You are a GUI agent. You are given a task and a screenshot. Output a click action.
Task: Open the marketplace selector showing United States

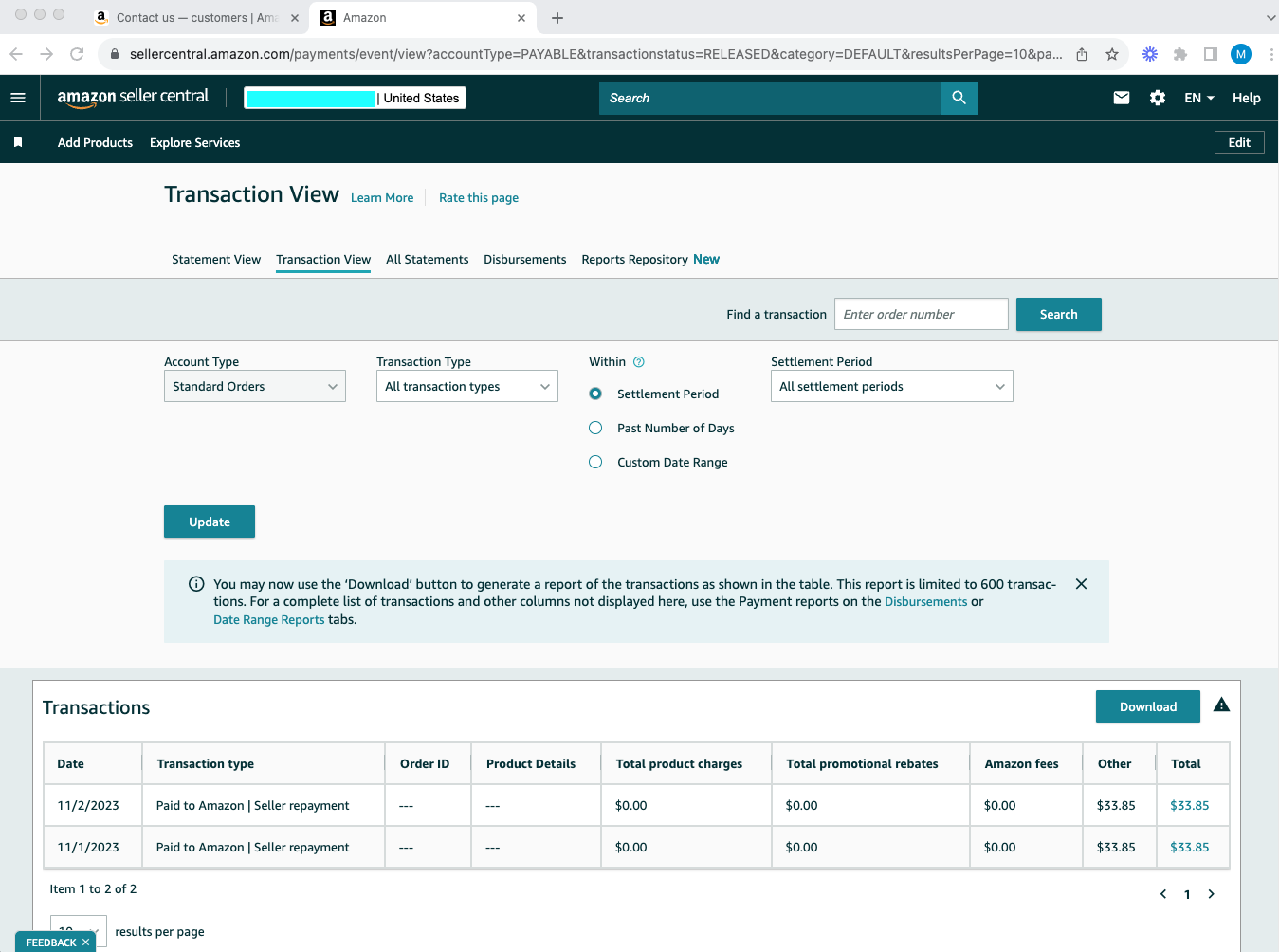point(355,98)
